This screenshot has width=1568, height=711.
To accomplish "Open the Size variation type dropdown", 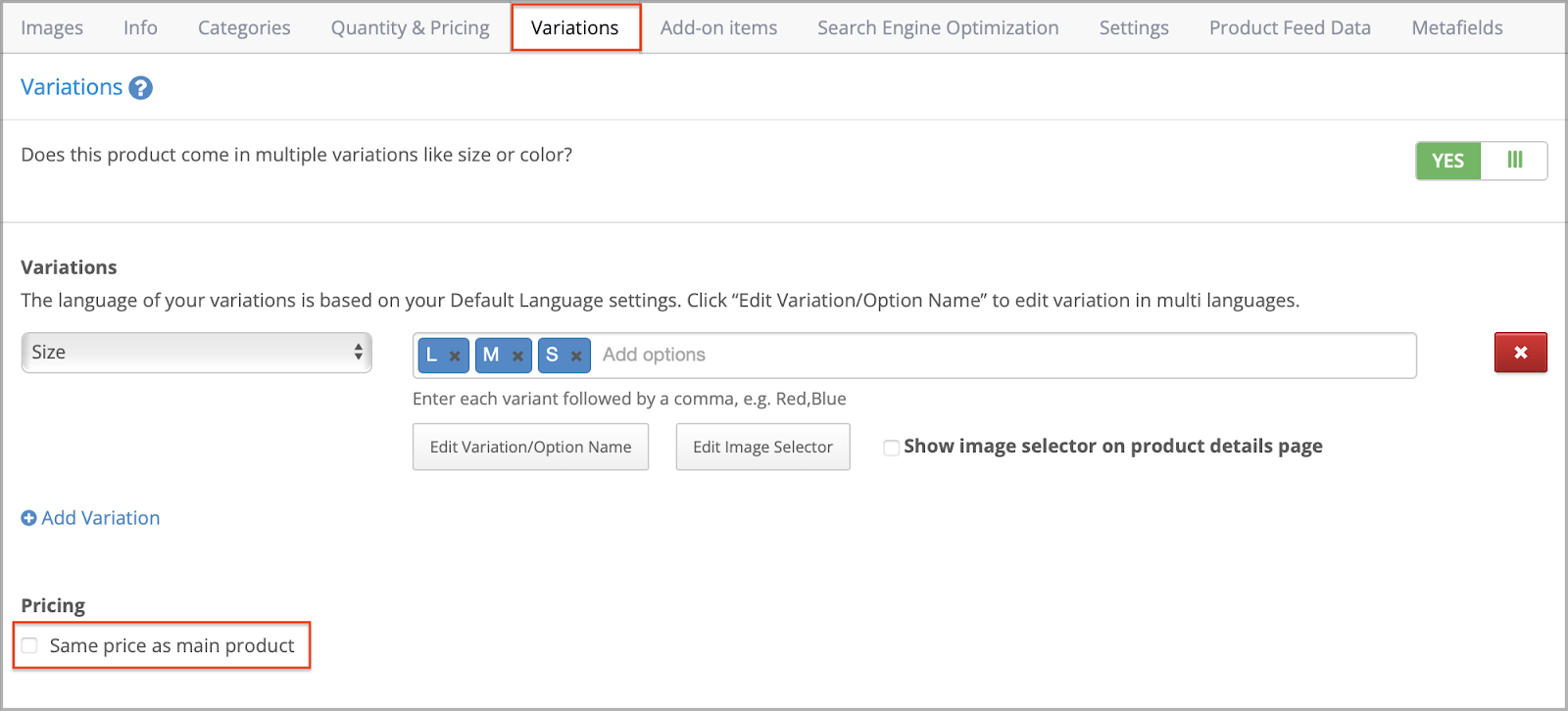I will click(x=197, y=353).
